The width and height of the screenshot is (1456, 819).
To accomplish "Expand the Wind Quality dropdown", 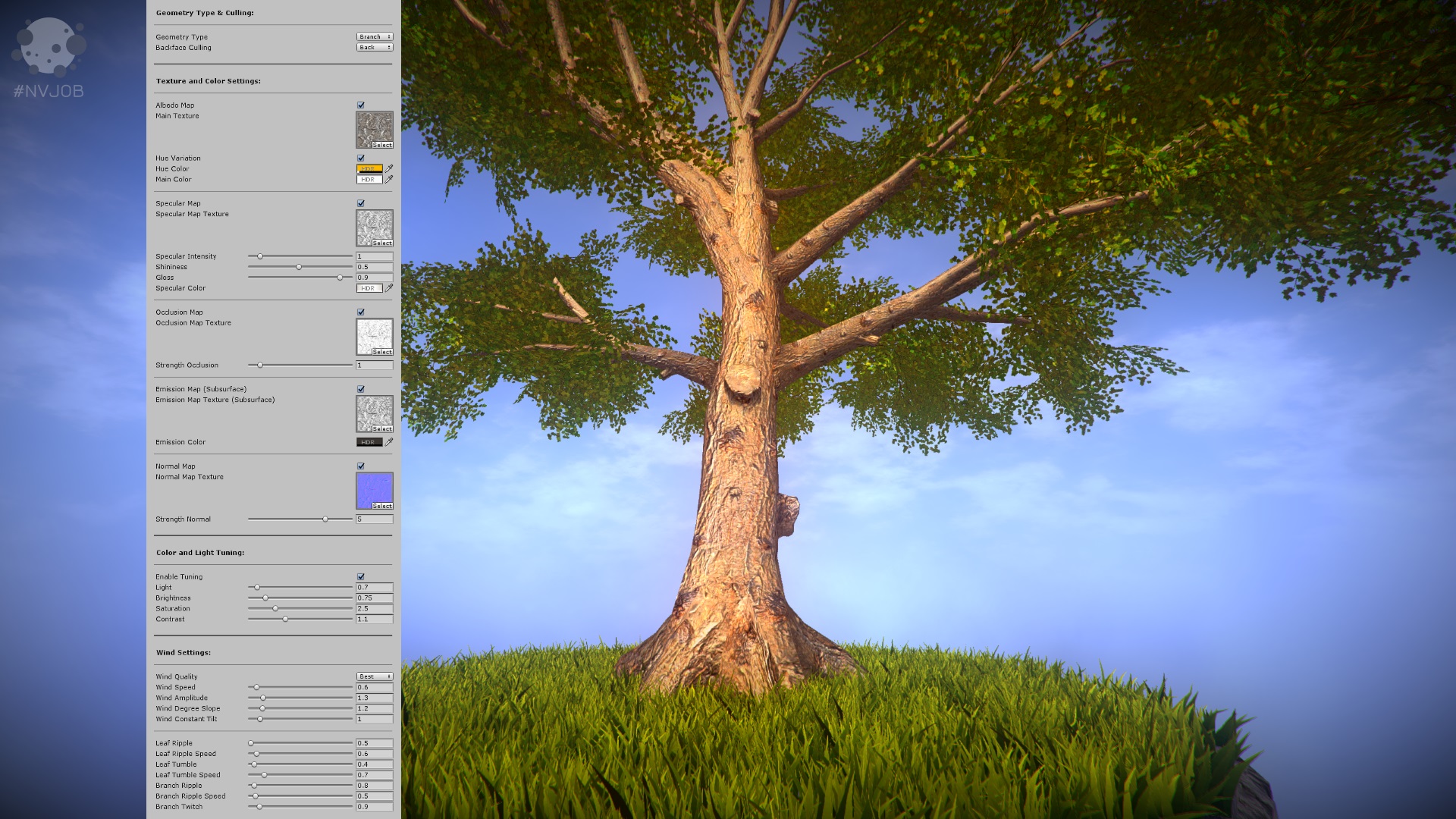I will coord(375,676).
